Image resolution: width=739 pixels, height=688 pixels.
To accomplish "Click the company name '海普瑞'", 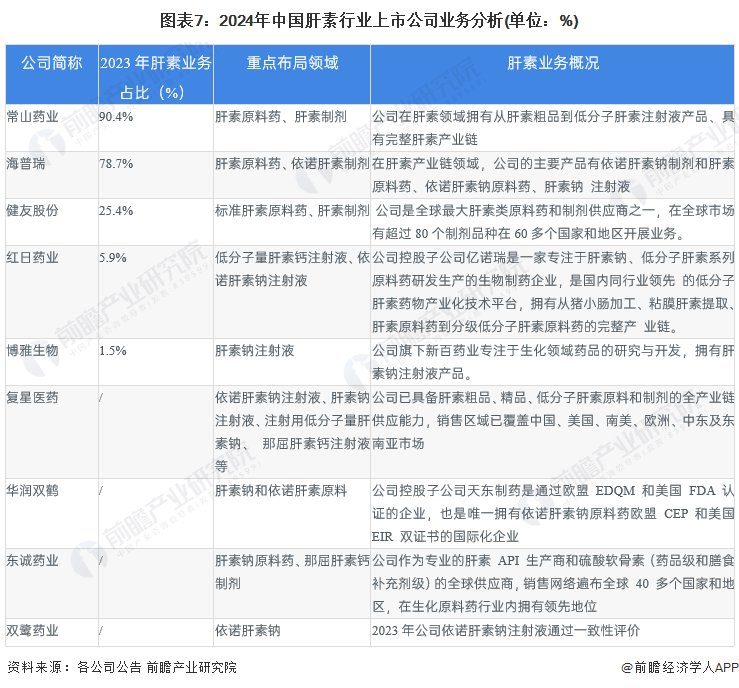I will pos(25,164).
